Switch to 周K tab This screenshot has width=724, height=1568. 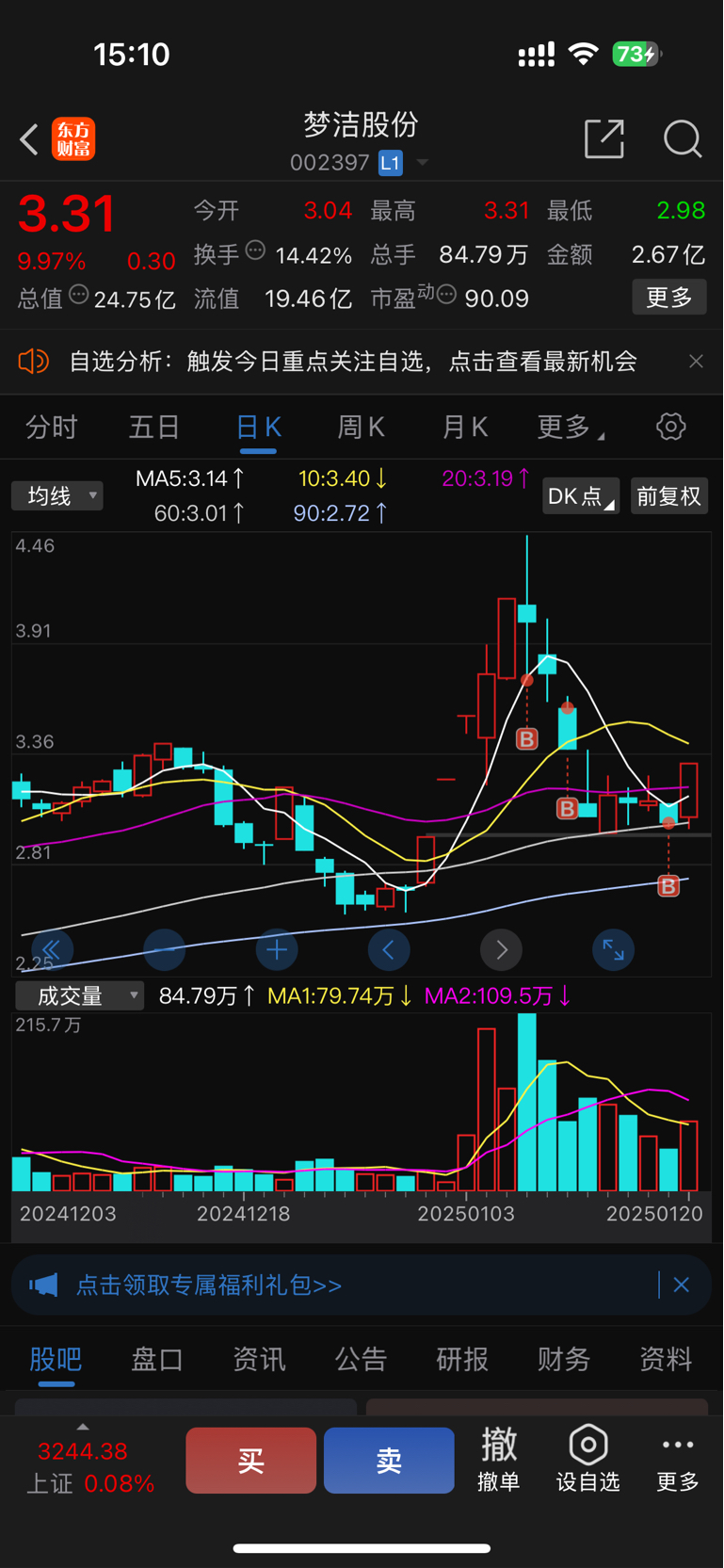click(x=362, y=428)
